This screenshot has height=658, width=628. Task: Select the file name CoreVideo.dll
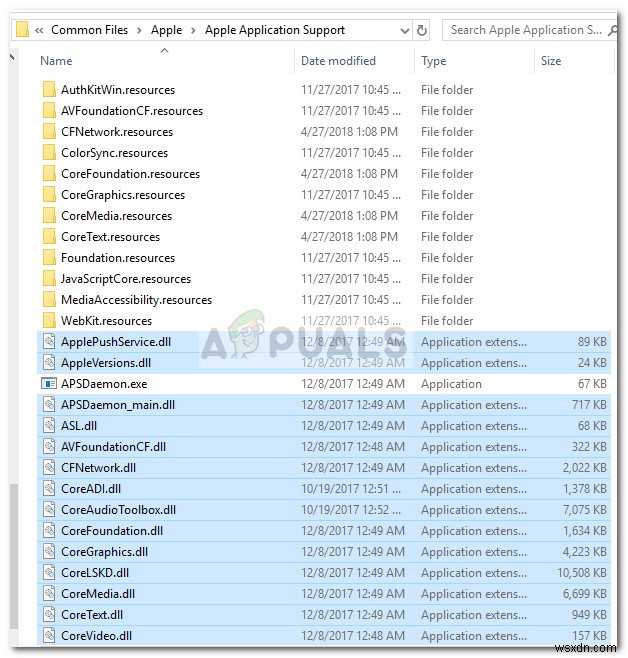[x=96, y=635]
